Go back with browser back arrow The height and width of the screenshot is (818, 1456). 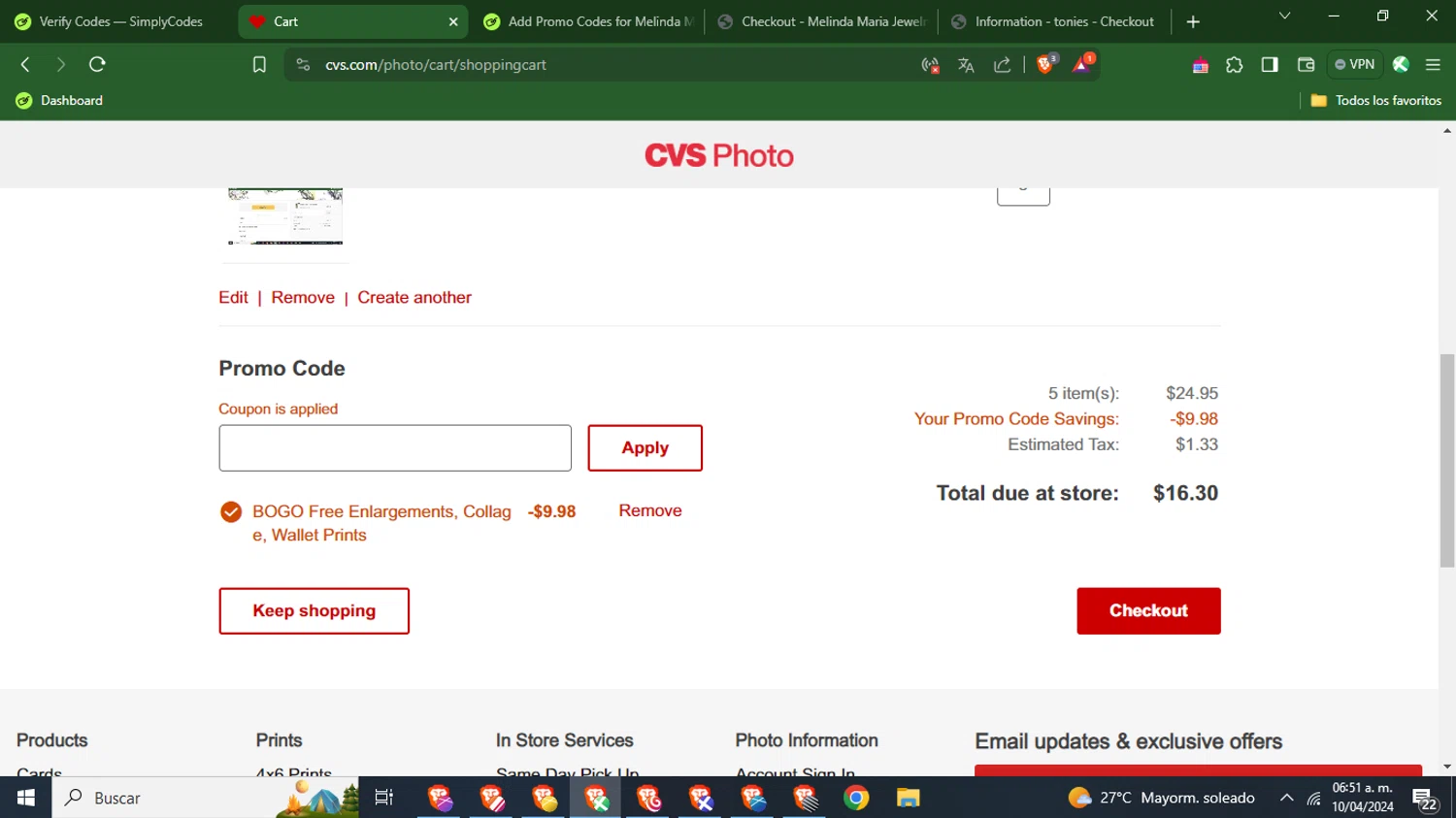pos(26,65)
